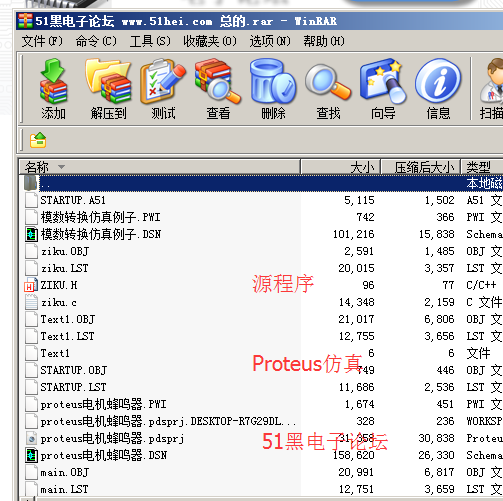Image resolution: width=503 pixels, height=501 pixels.
Task: Open the 收藏夹(O) menu
Action: point(210,41)
